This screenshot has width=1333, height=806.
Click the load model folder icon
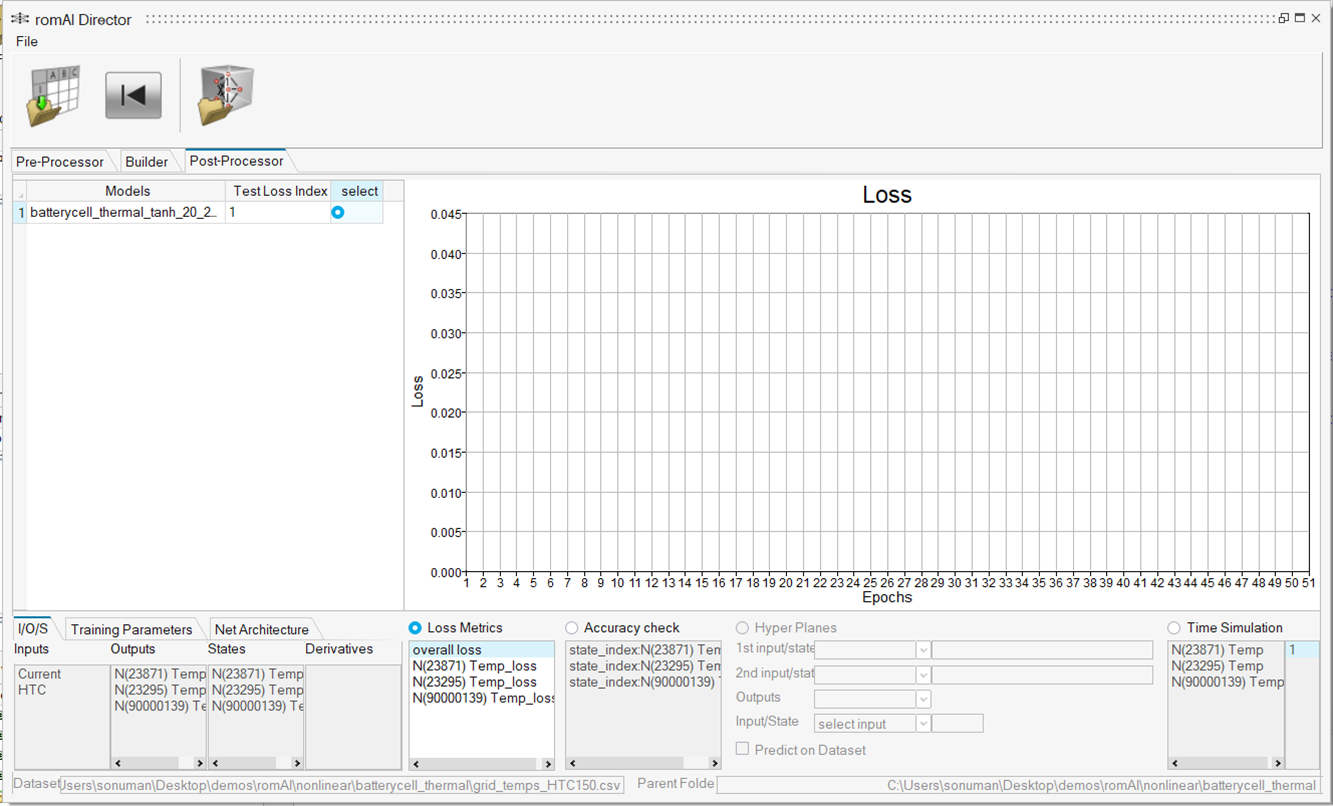point(225,96)
